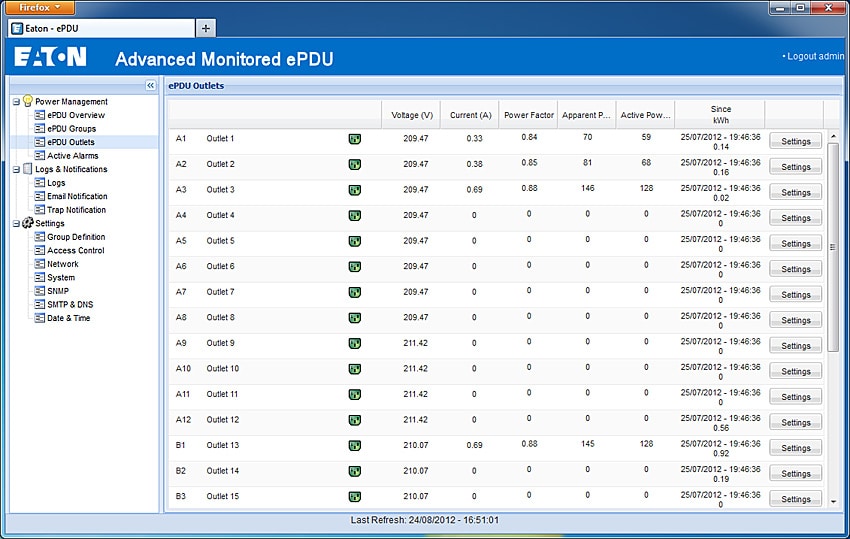Open Settings for Outlet 3

795,192
